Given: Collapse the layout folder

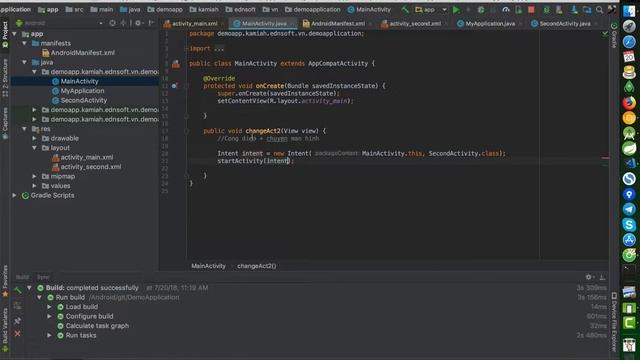Looking at the screenshot, I should (x=35, y=148).
